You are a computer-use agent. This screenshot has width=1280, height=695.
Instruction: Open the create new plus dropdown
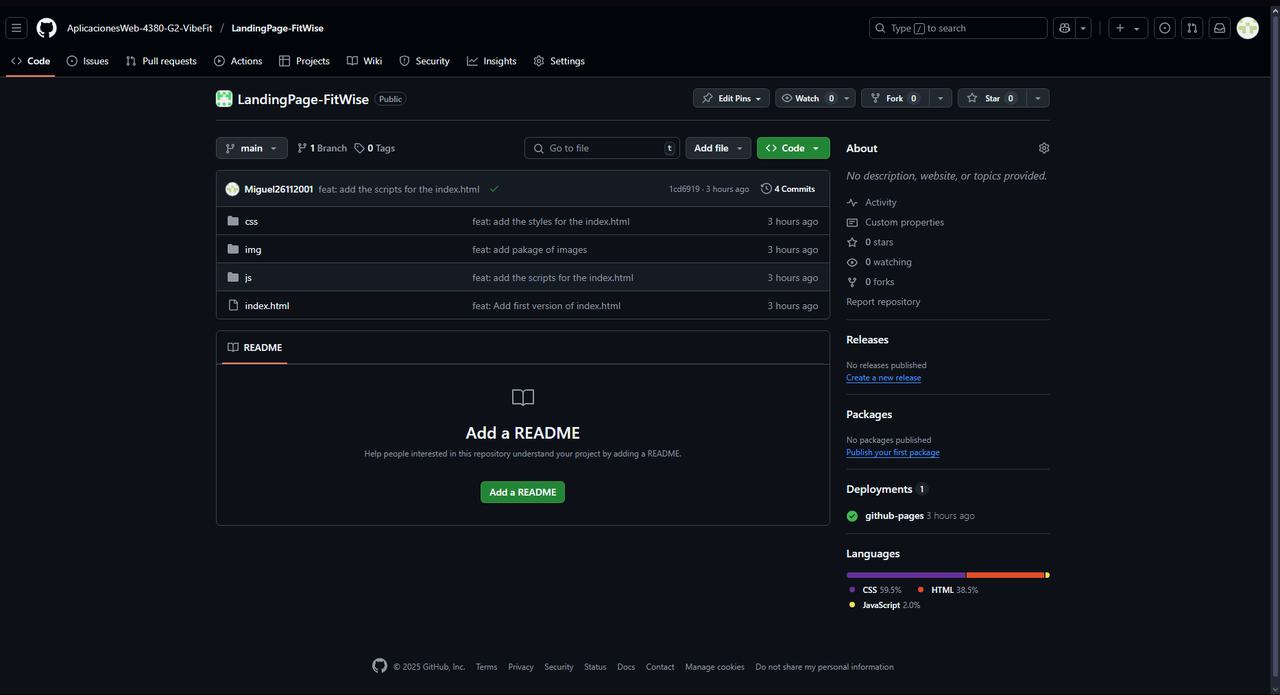point(1128,28)
